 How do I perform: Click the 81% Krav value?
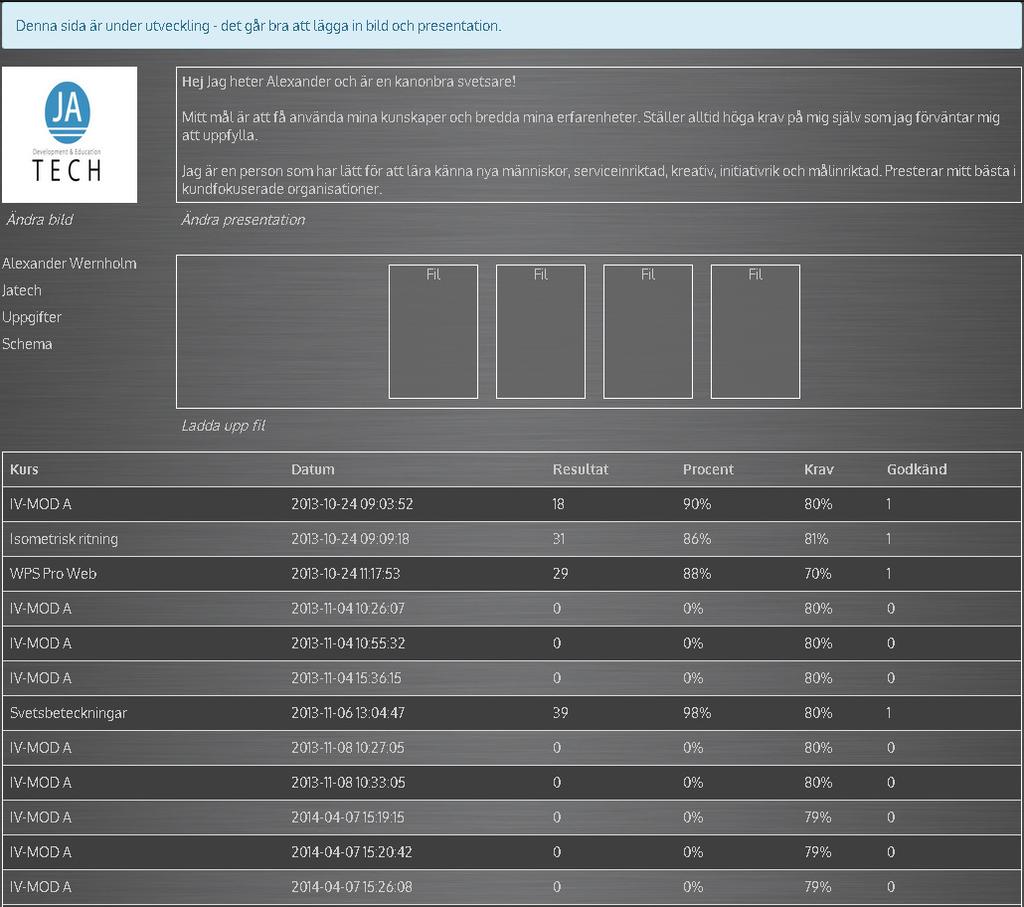pos(816,539)
